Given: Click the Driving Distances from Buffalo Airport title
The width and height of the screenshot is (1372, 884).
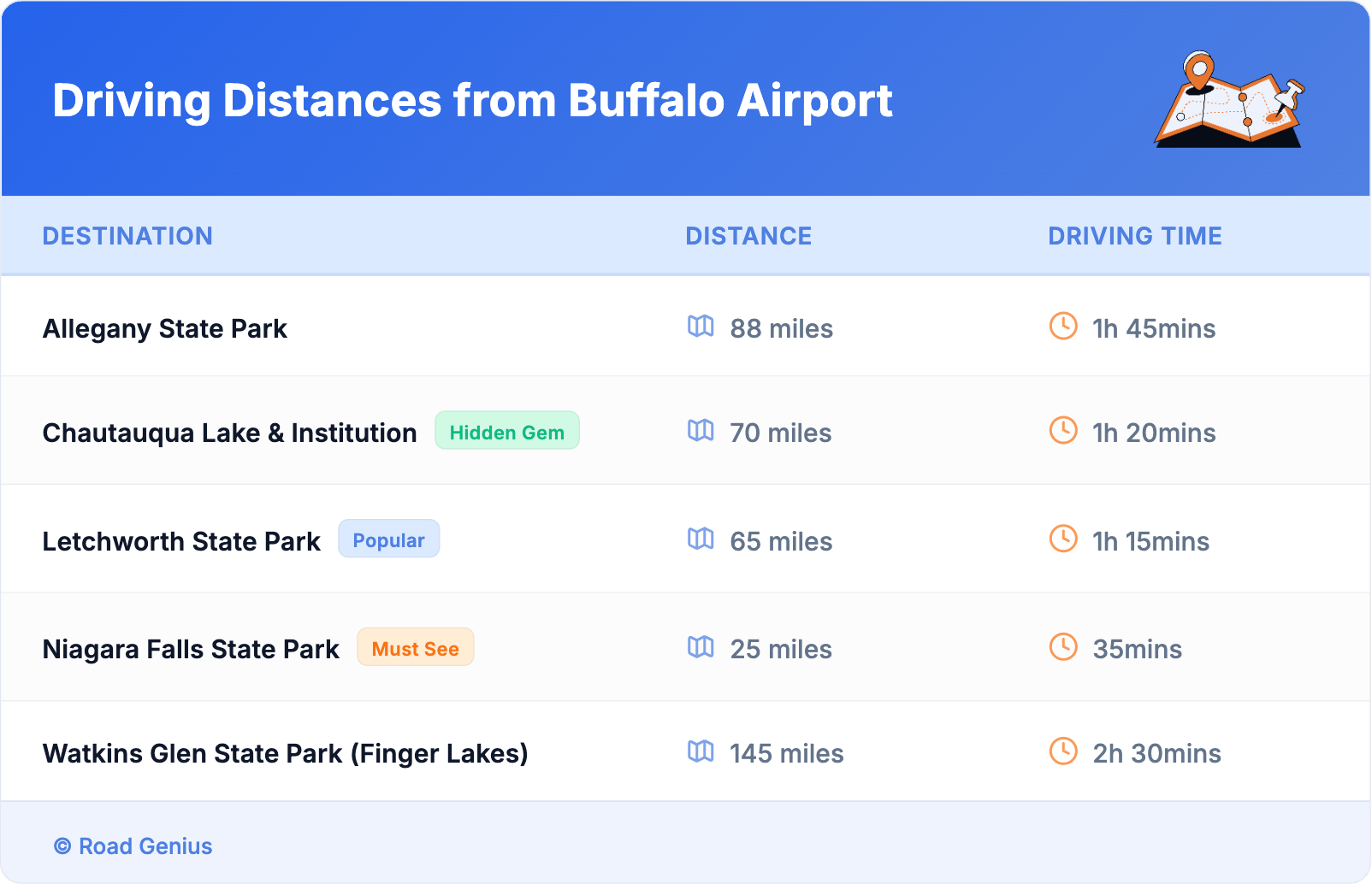Looking at the screenshot, I should pos(472,101).
